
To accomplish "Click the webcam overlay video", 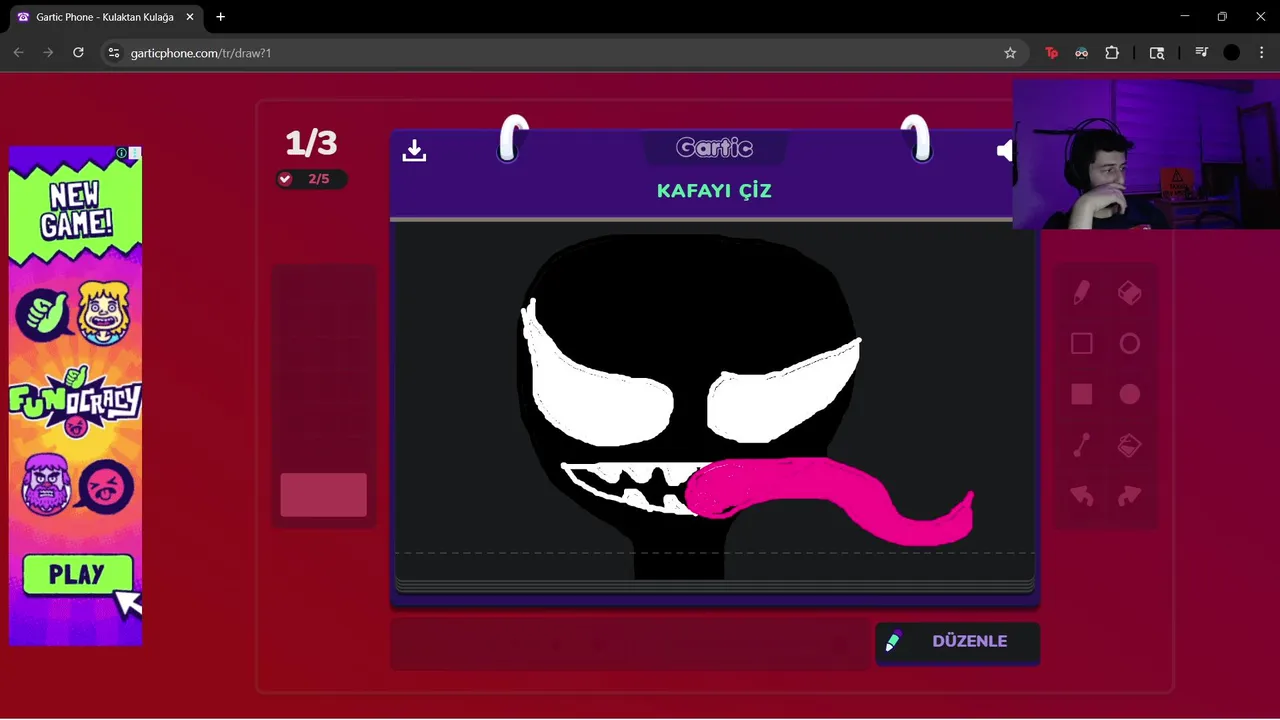I will pyautogui.click(x=1146, y=154).
